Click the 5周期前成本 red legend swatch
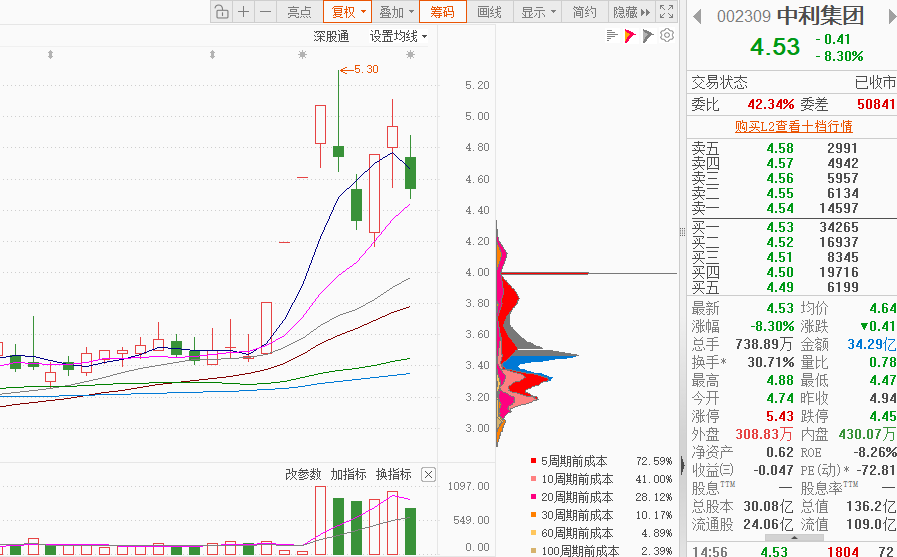The image size is (897, 557). click(534, 461)
